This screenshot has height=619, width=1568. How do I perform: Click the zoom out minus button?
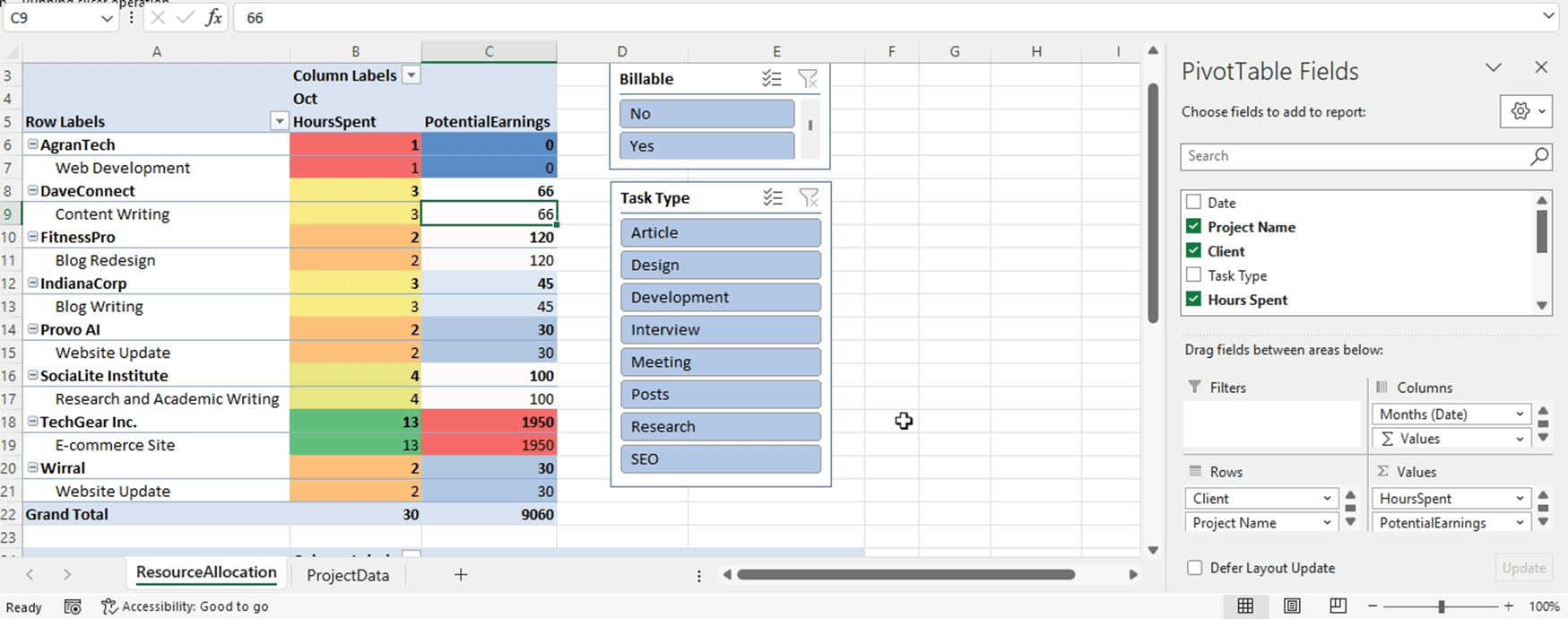(1372, 607)
